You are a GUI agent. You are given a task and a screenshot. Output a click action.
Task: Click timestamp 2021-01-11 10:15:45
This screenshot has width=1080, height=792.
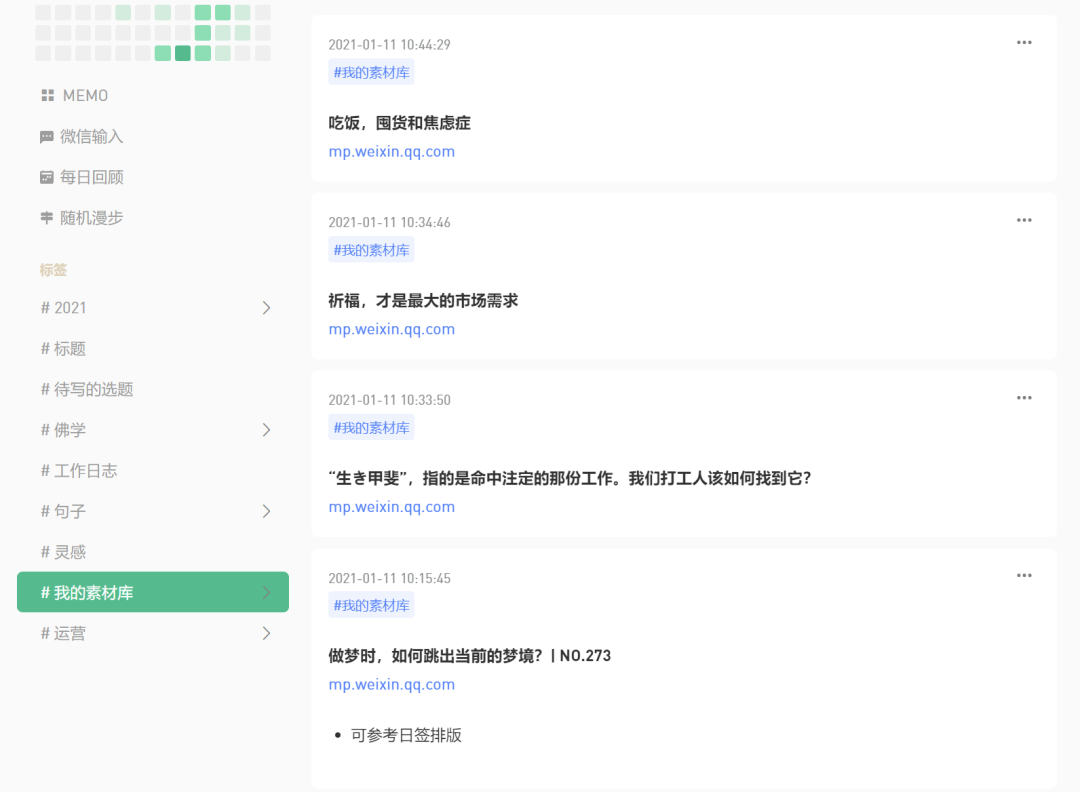[389, 579]
